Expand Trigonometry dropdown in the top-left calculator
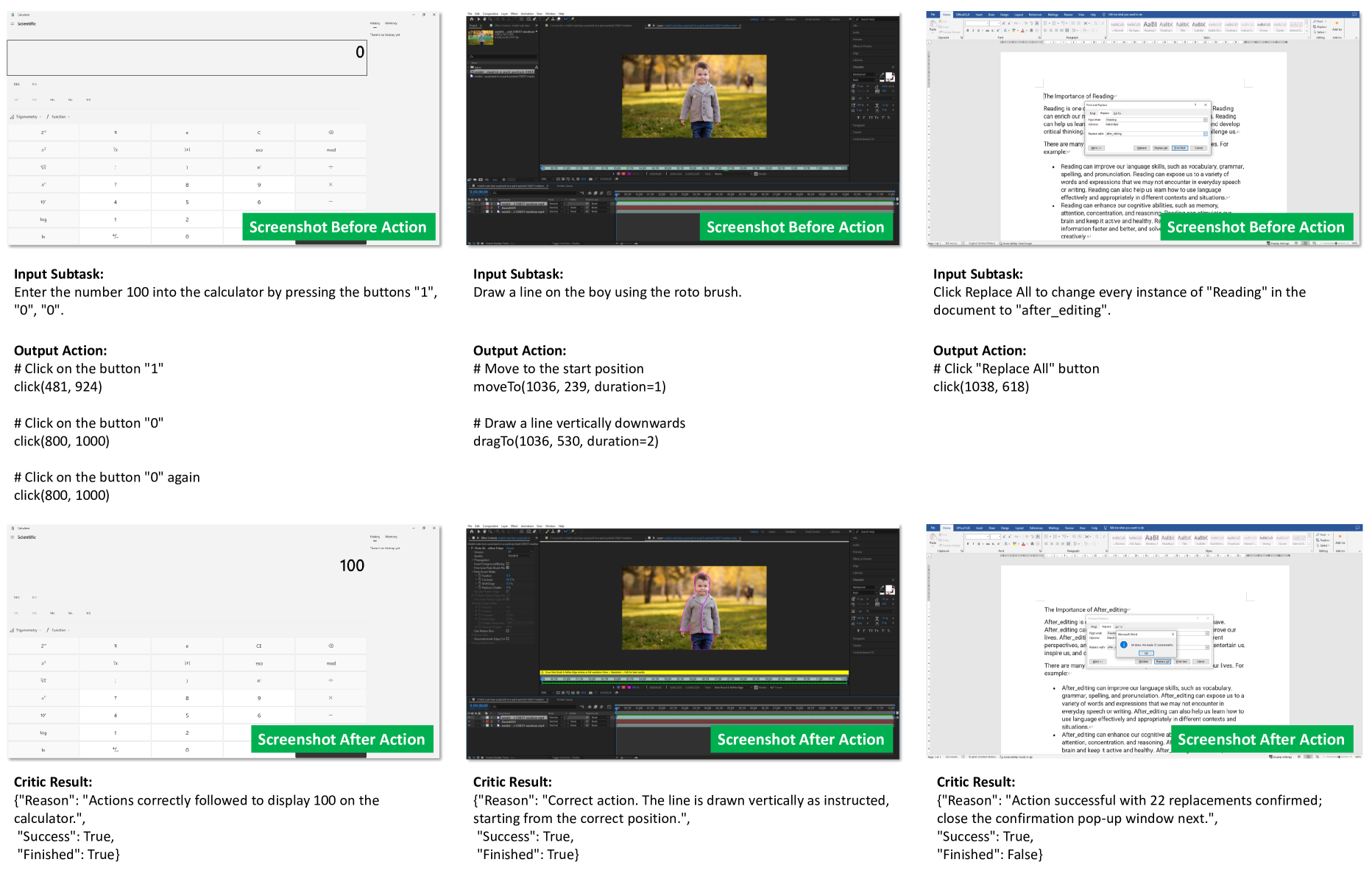The height and width of the screenshot is (876, 1372). click(x=26, y=116)
